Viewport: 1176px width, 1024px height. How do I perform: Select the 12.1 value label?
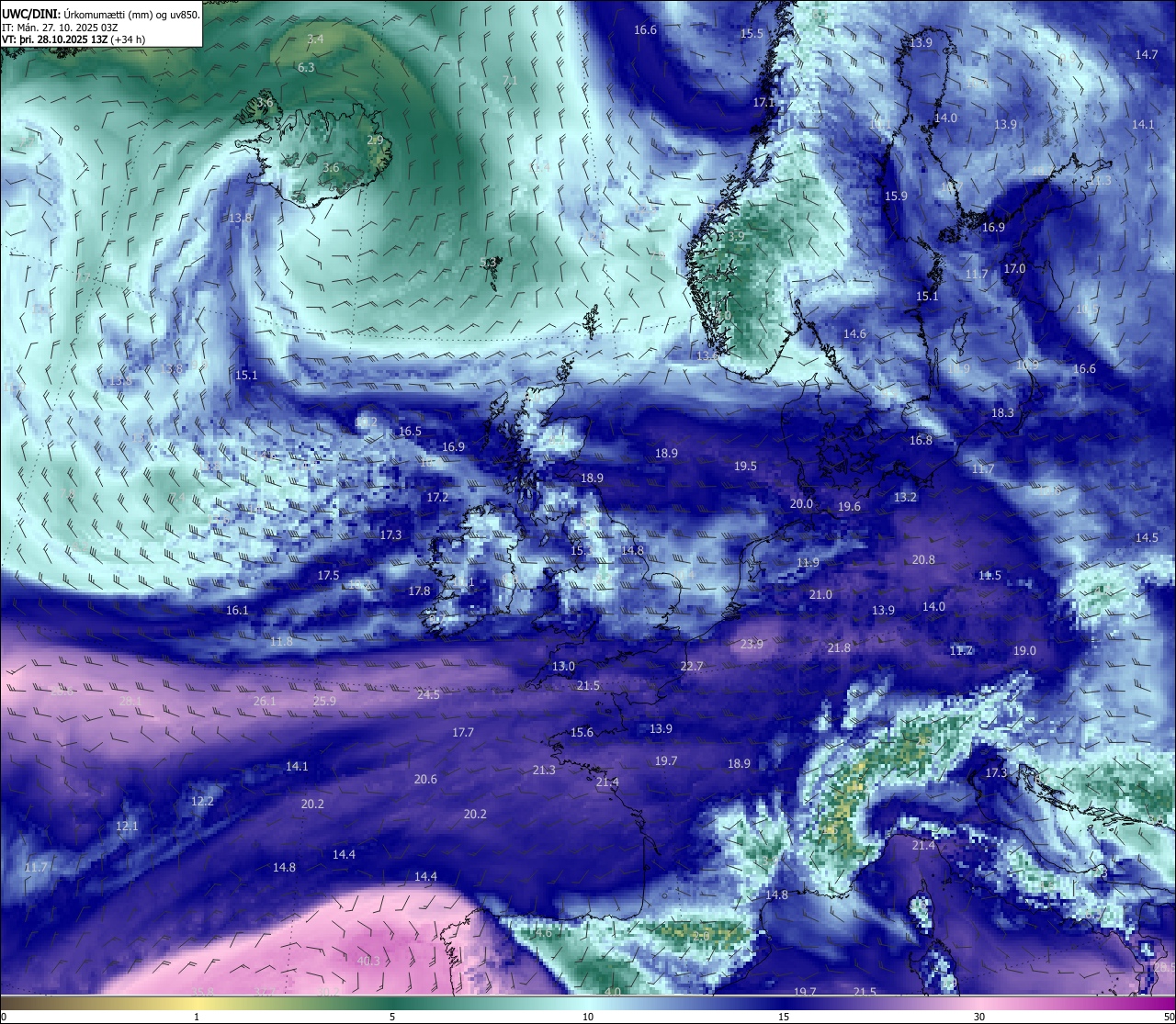pyautogui.click(x=127, y=826)
